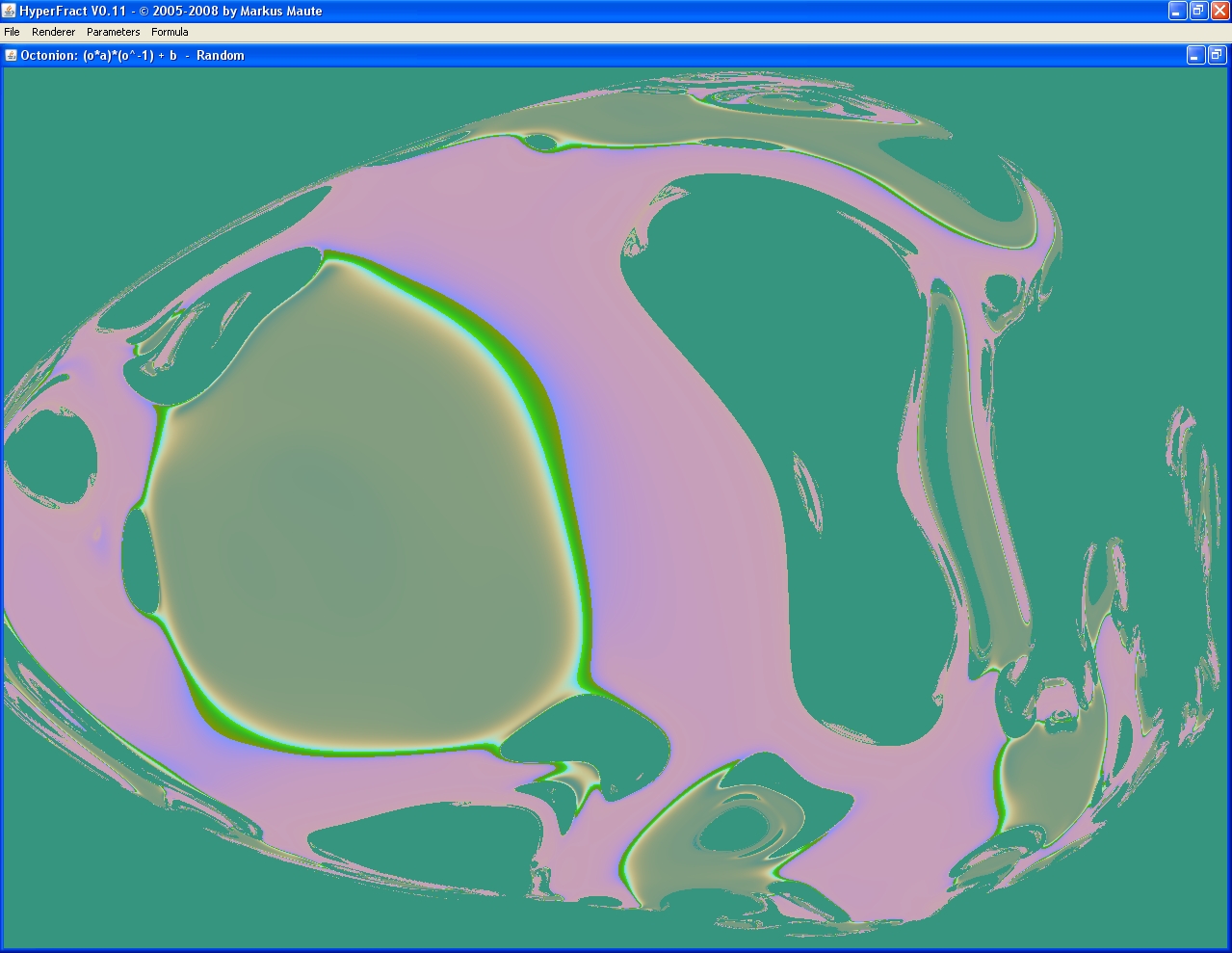Click the teal pocket below the blob's right corner
Viewport: 1232px width, 953px height.
pos(588,734)
